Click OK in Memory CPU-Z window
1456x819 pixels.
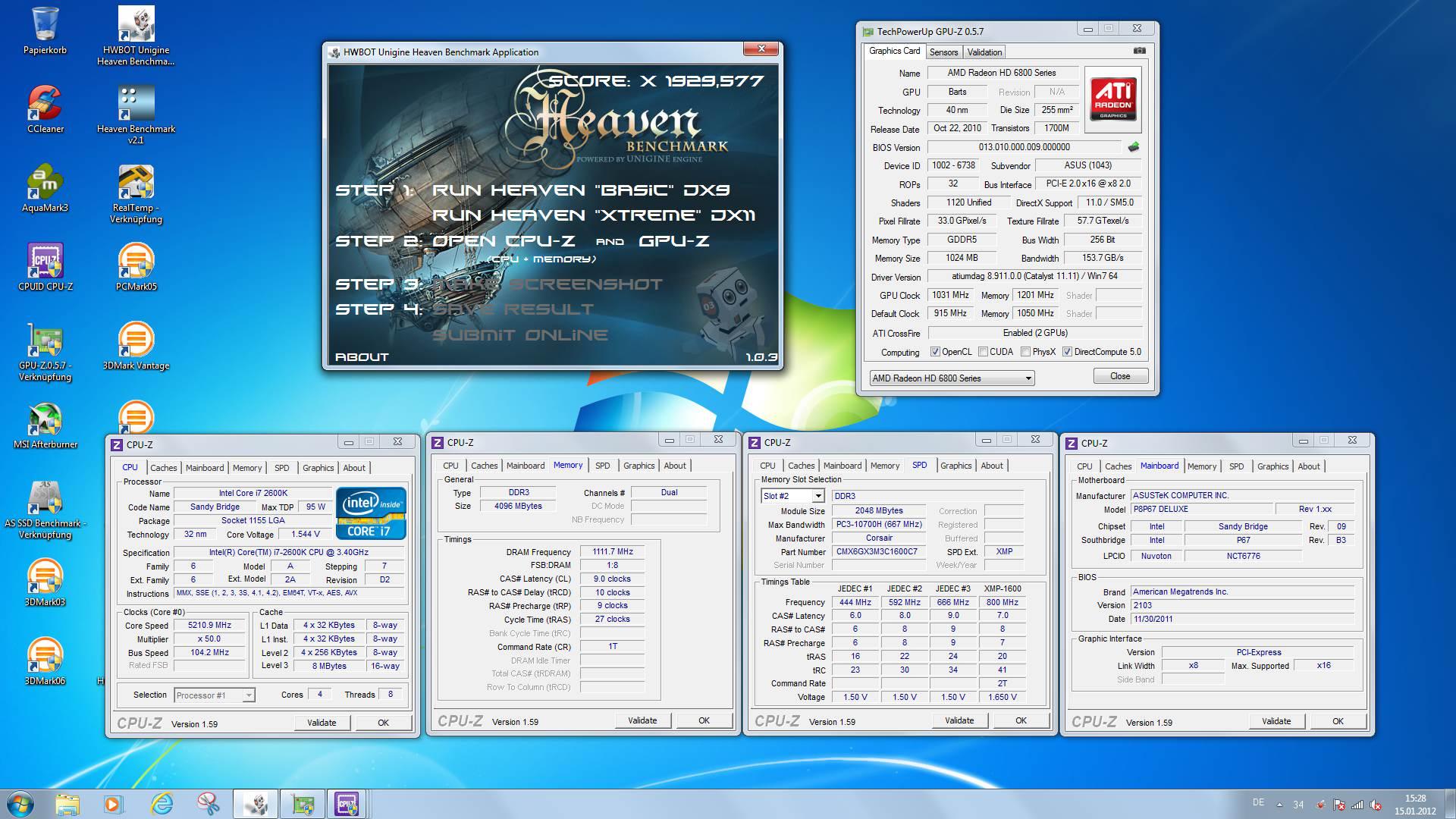click(704, 720)
